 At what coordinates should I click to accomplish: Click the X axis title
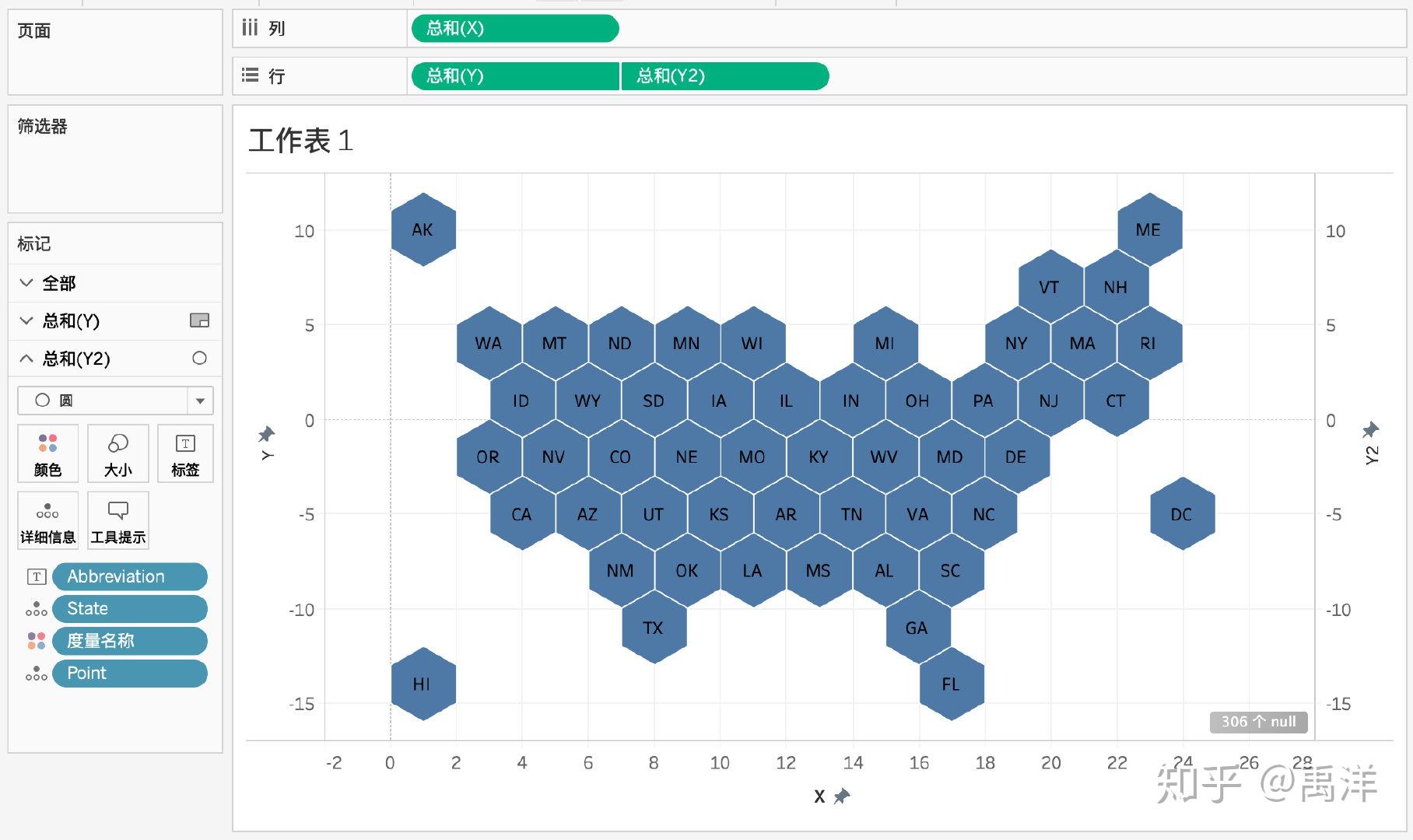tap(819, 796)
